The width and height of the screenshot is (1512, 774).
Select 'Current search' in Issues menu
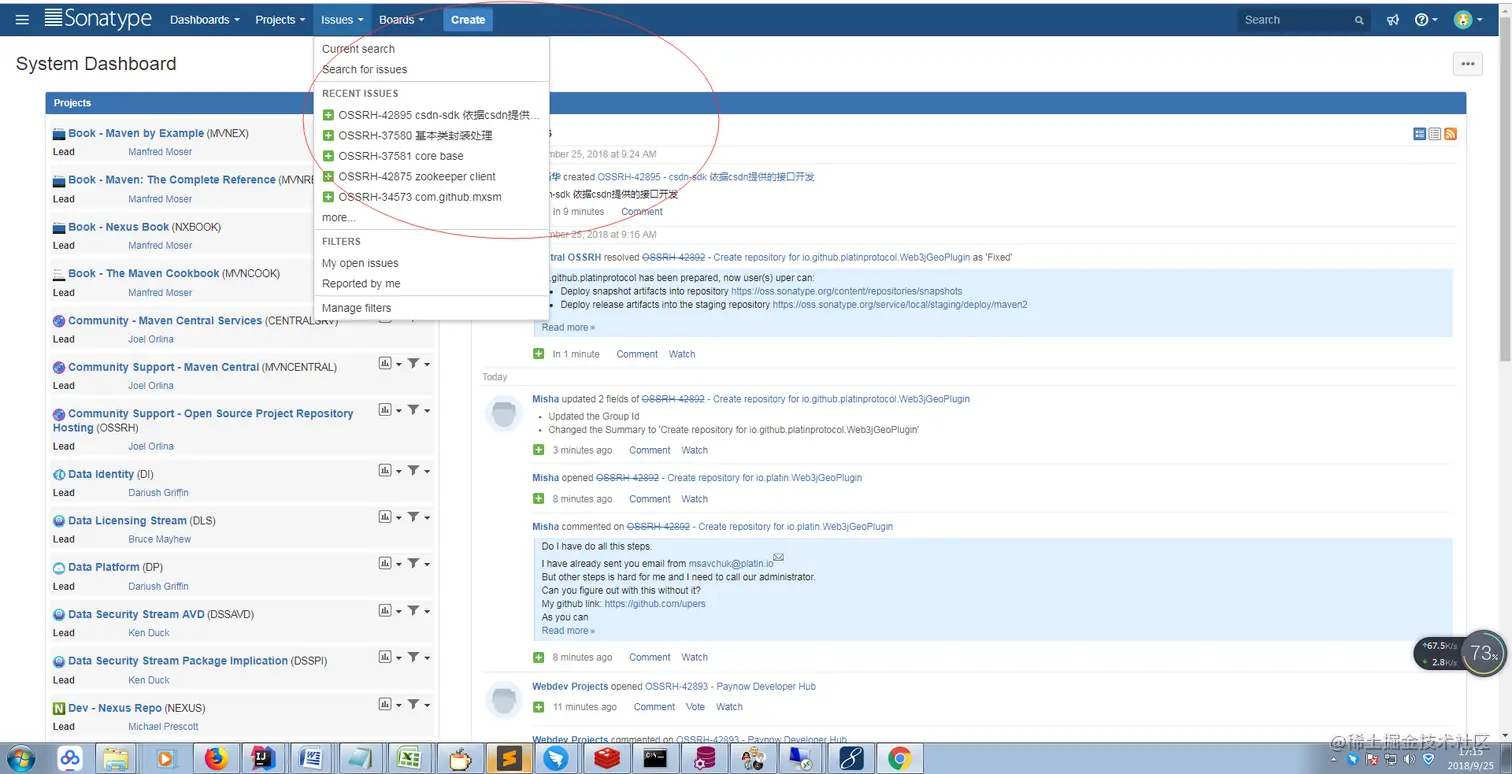431,49
